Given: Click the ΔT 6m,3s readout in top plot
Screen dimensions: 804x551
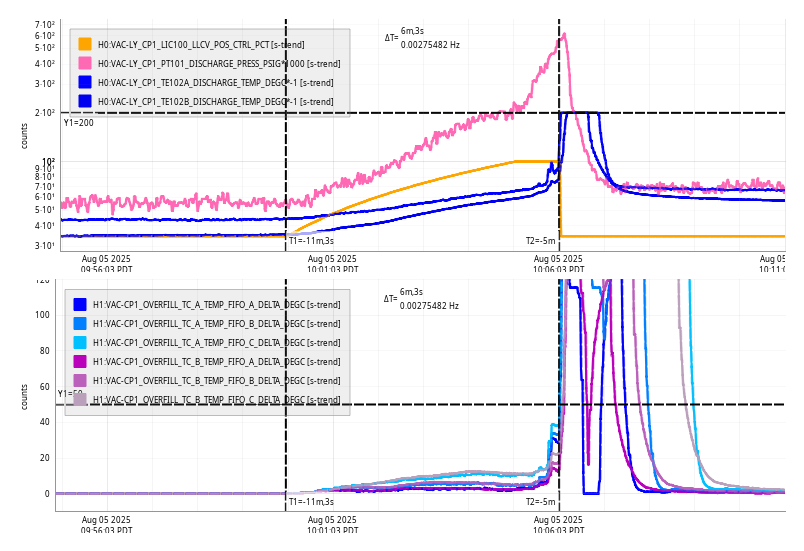Looking at the screenshot, I should pos(412,32).
